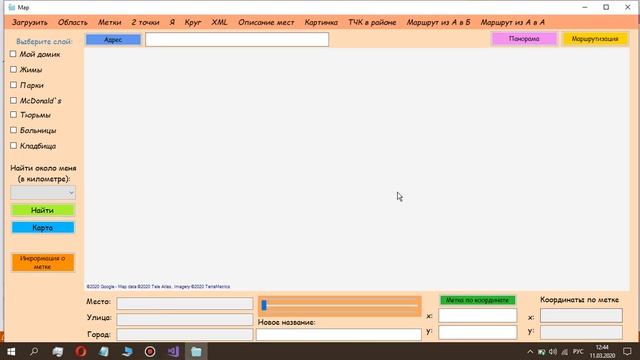Viewport: 640px width, 360px height.
Task: Open the File Explorer folder taskbar icon
Action: (x=196, y=351)
